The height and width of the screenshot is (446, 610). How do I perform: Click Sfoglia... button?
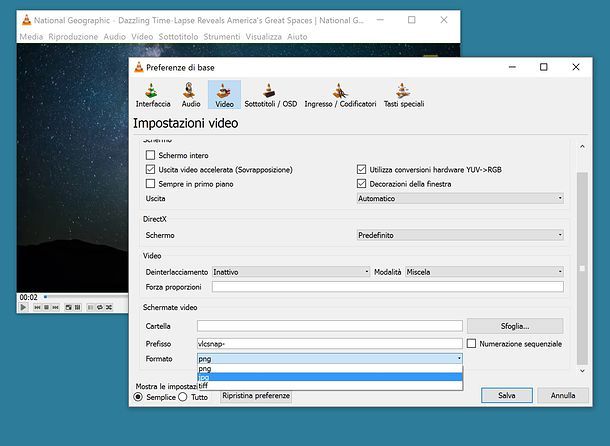[x=515, y=326]
